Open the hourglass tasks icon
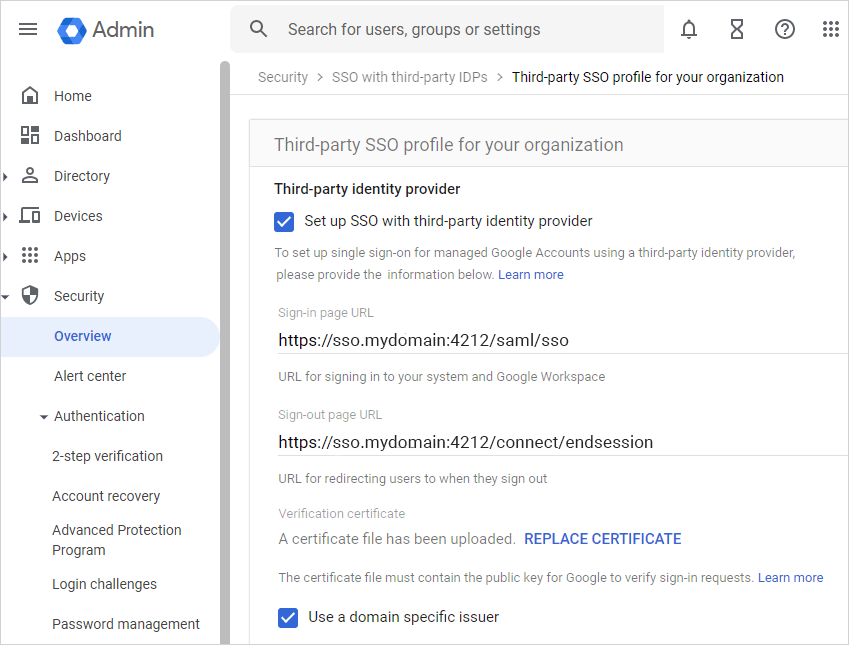 click(737, 29)
